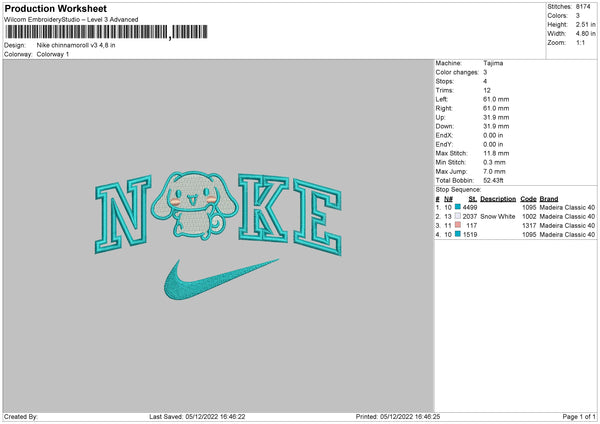Click code 1317 in stop row 3
The height and width of the screenshot is (424, 600).
529,226
